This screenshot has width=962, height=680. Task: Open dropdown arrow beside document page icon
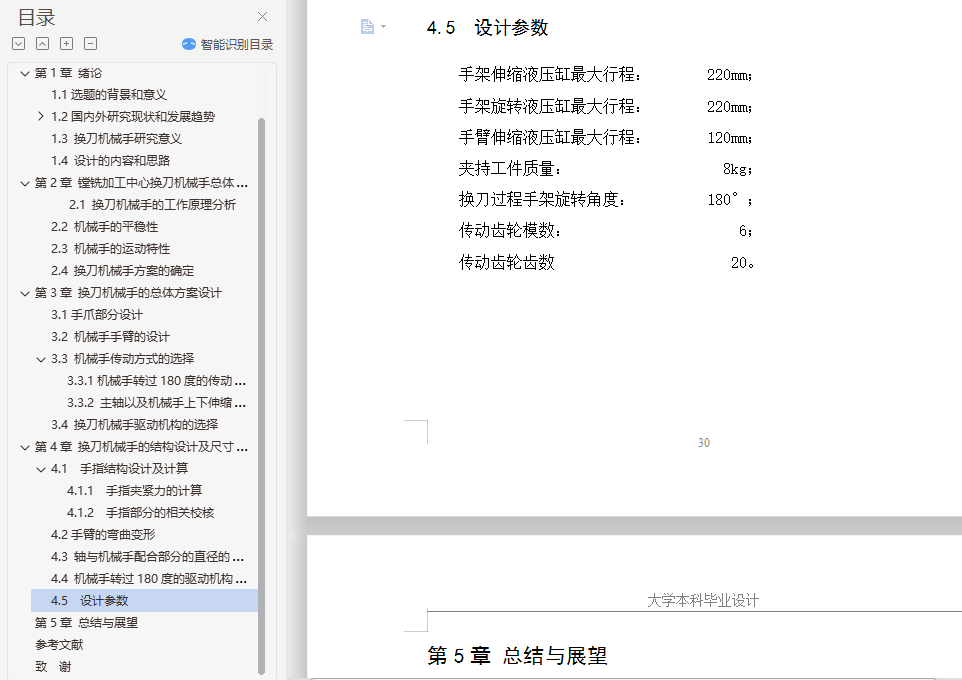pos(383,26)
